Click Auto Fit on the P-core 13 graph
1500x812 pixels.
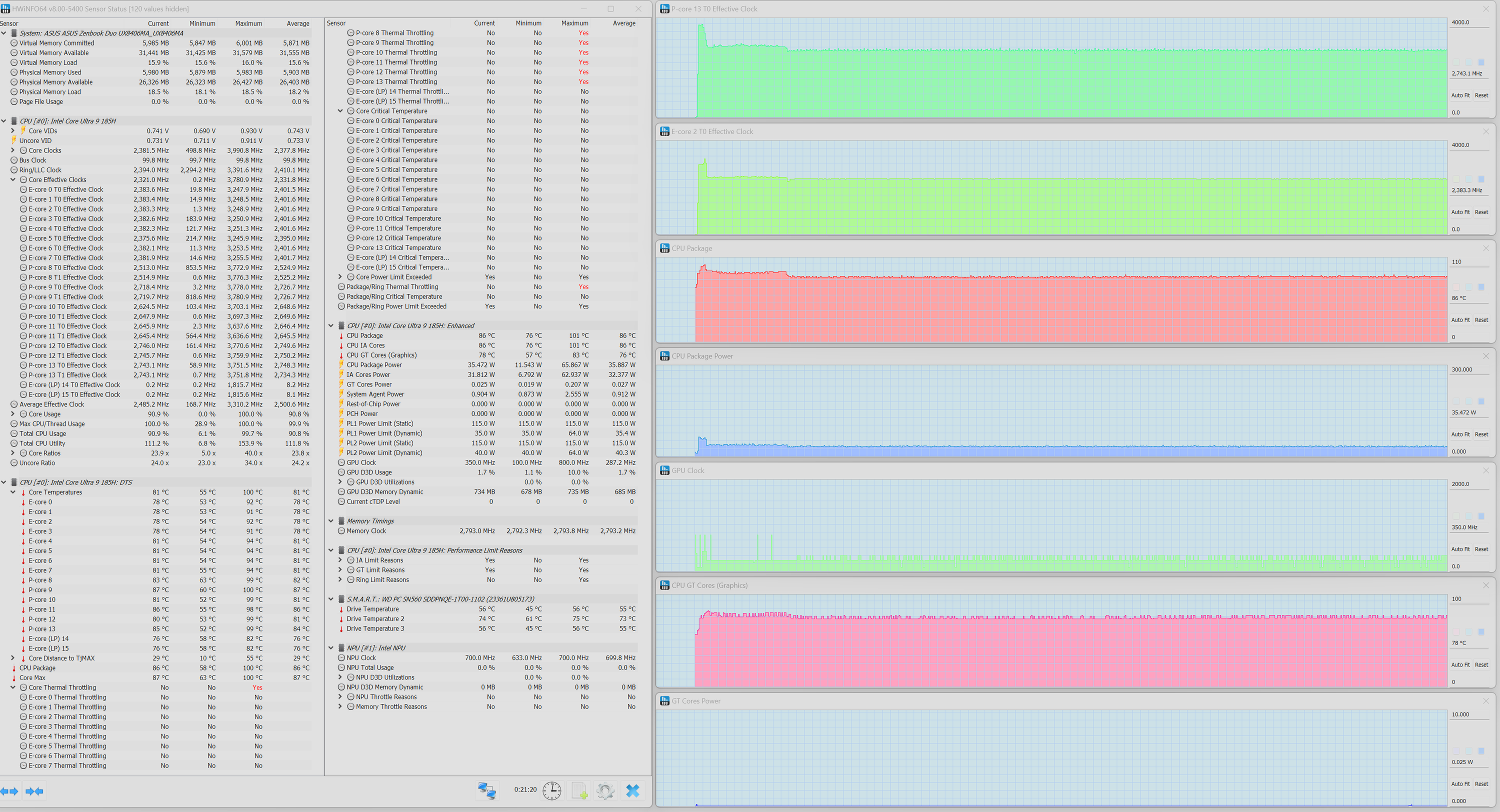[1460, 95]
